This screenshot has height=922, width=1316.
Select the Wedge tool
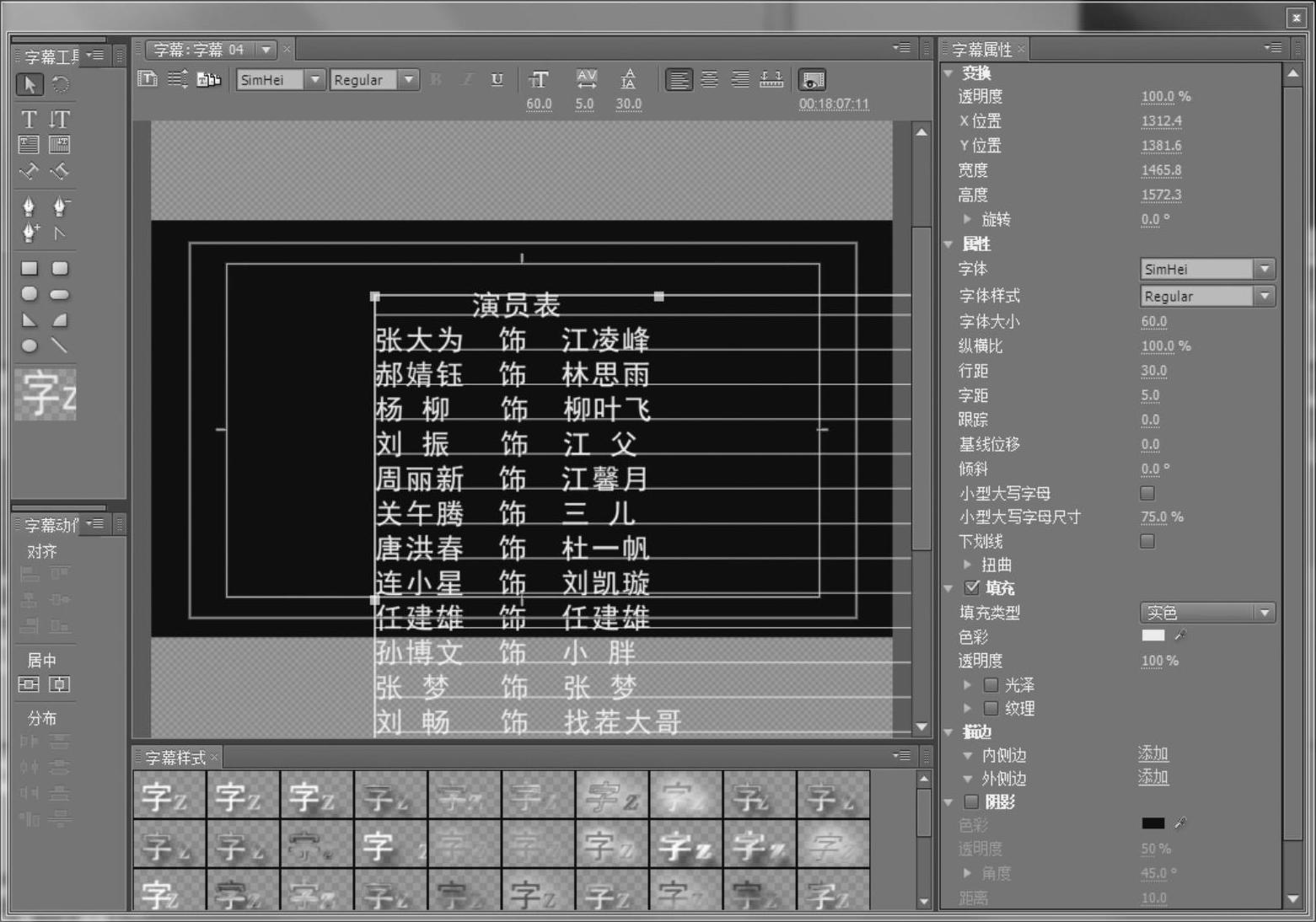[x=30, y=319]
